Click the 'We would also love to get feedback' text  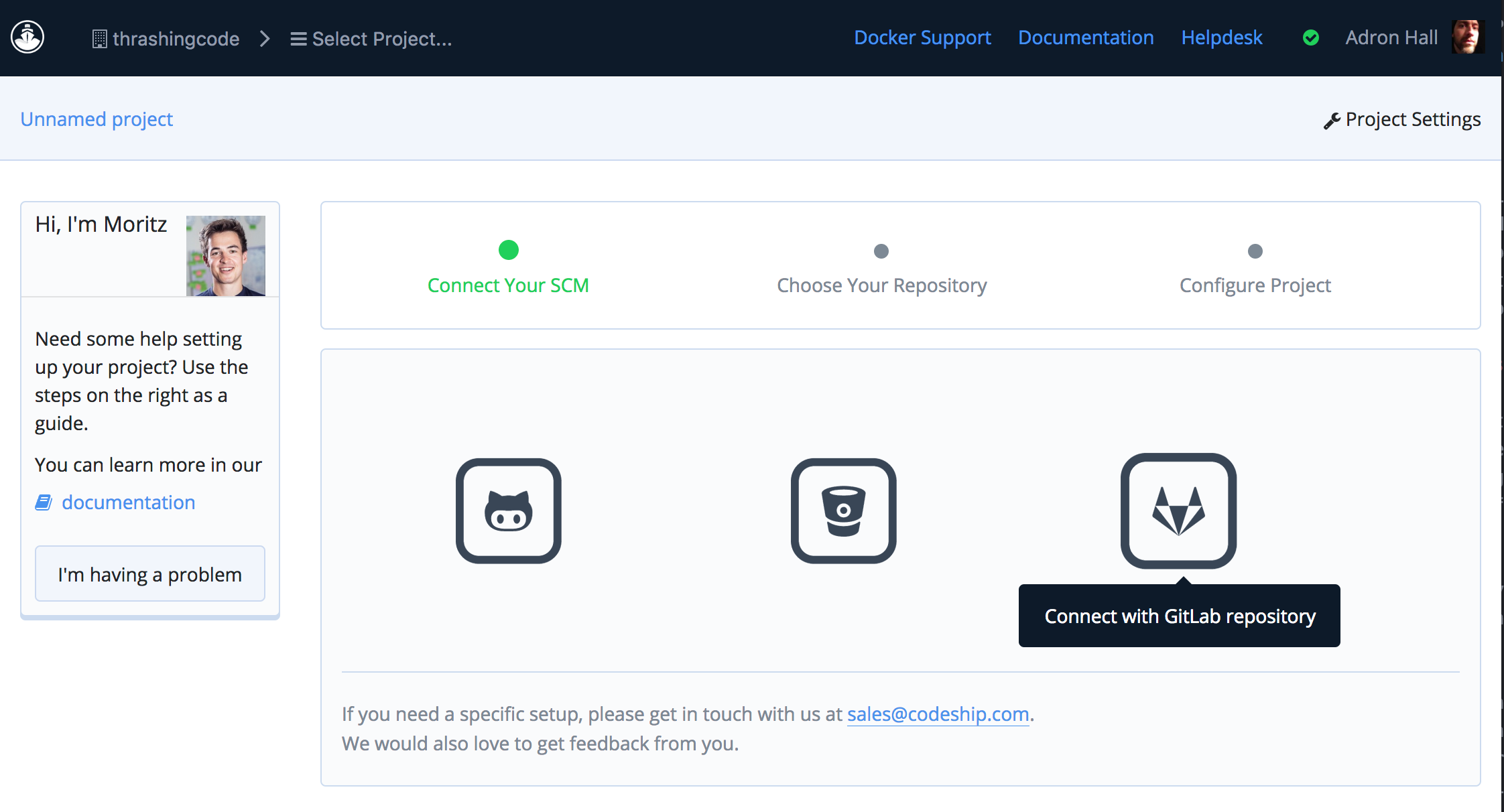540,744
